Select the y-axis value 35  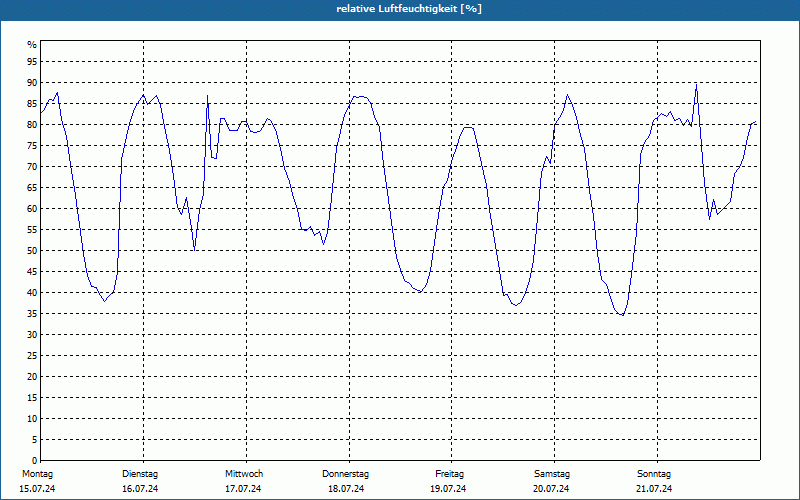32,314
